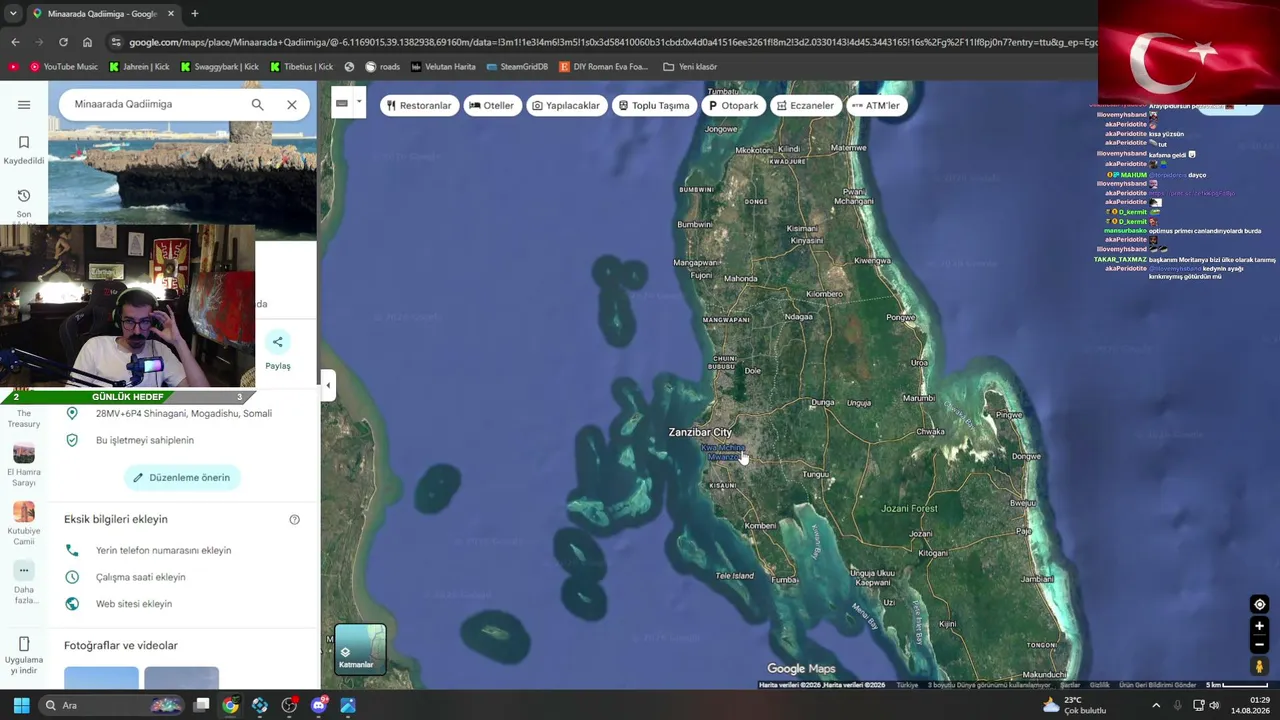Viewport: 1280px width, 720px height.
Task: Expand the Yeni klasör bookmarks folder
Action: tap(690, 67)
